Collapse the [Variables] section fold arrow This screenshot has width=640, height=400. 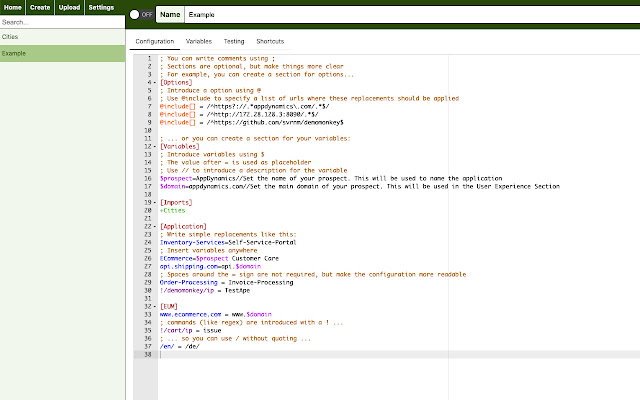(x=153, y=147)
